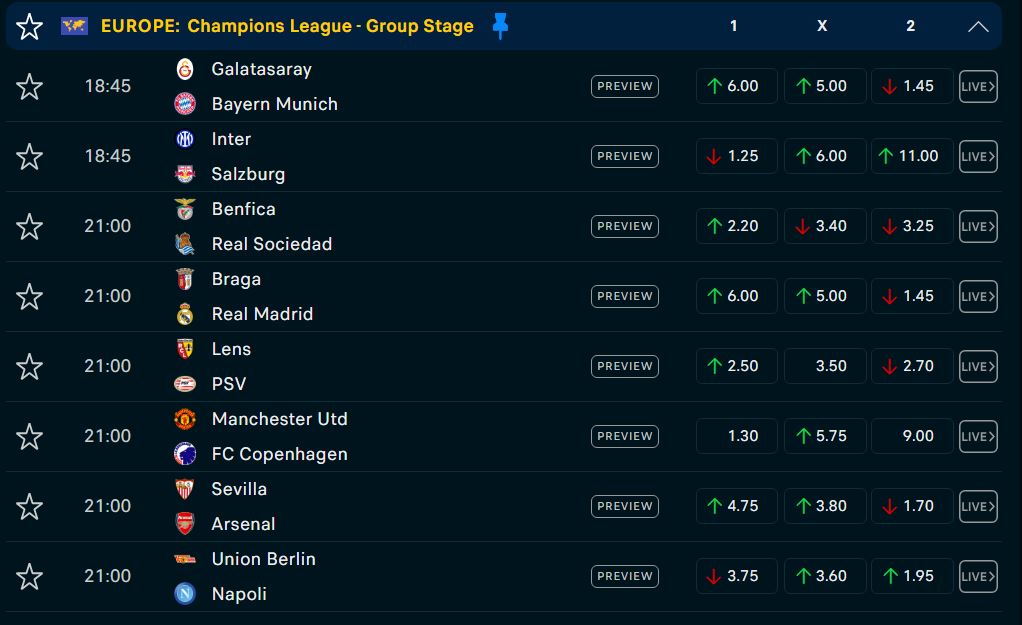The width and height of the screenshot is (1022, 625).
Task: Click the Napoli team badge
Action: (x=185, y=594)
